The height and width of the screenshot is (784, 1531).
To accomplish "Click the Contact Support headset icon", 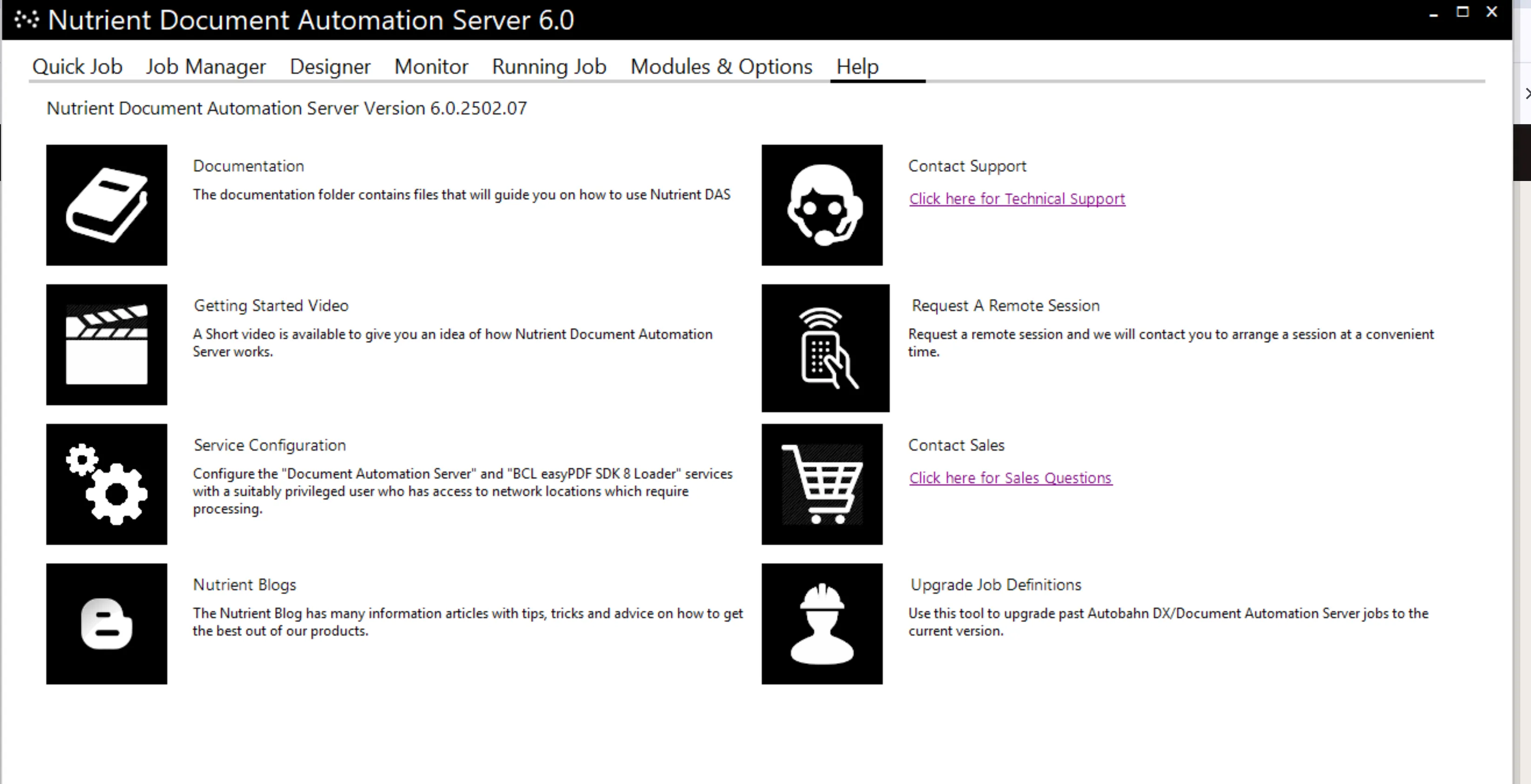I will [822, 204].
